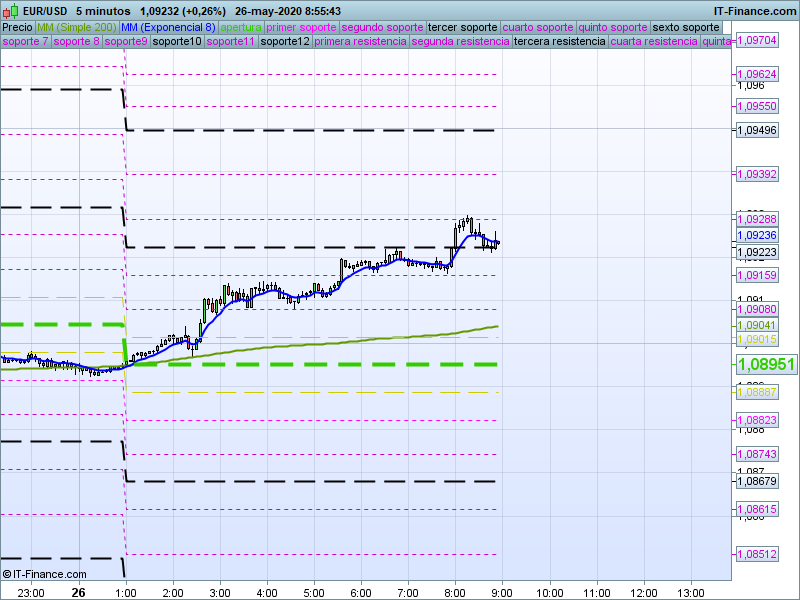
Task: Click the primer soporte label
Action: tap(302, 27)
